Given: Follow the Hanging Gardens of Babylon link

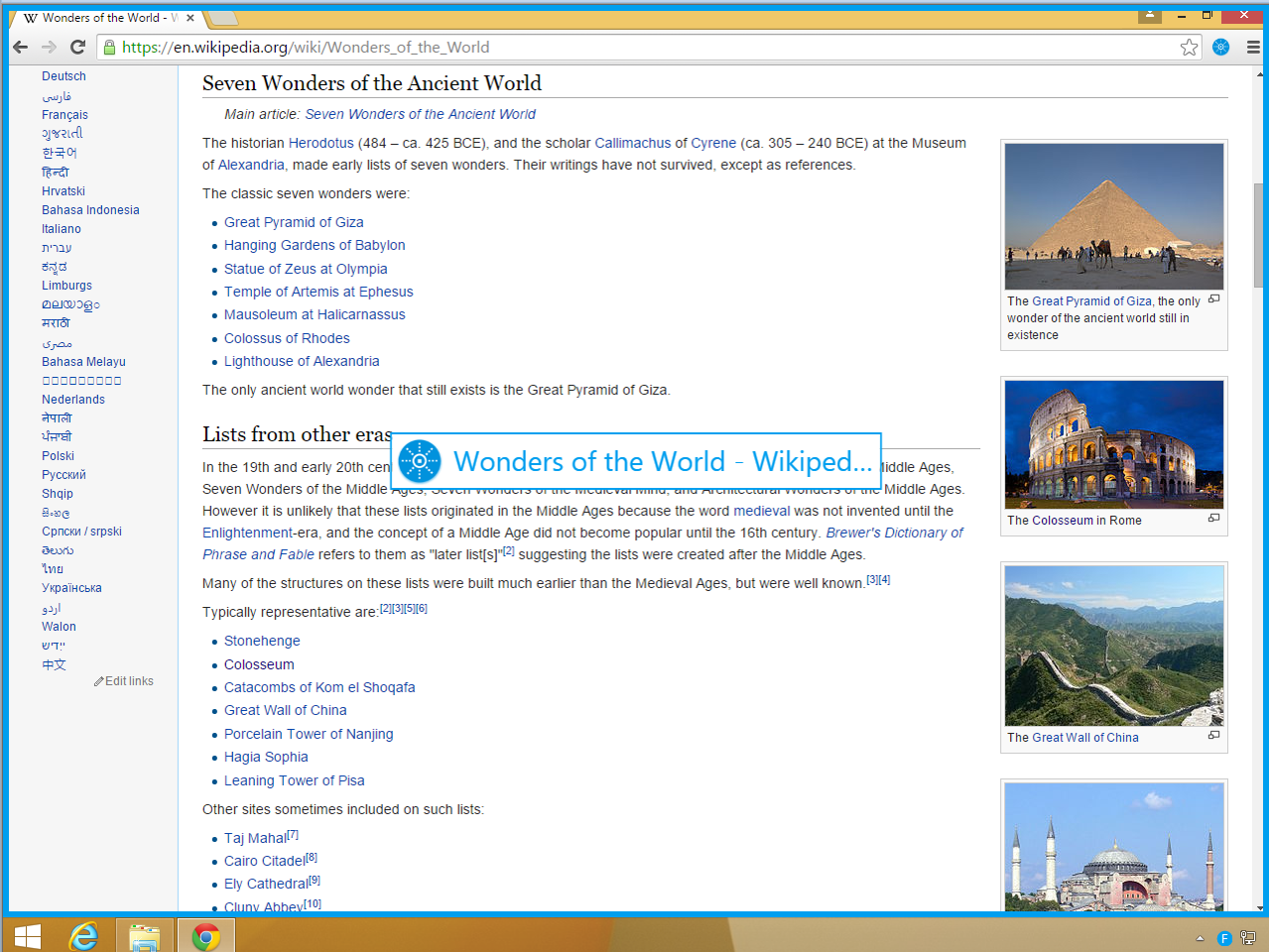Looking at the screenshot, I should (x=315, y=245).
